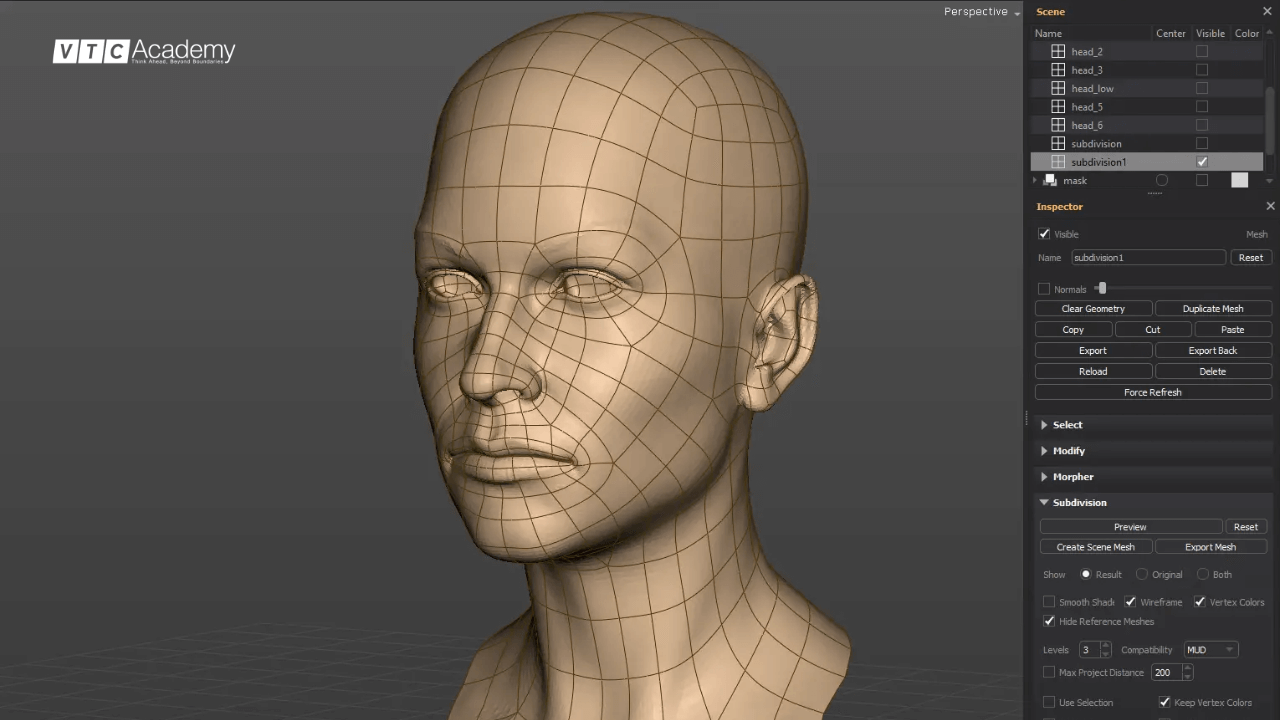Click the mask color swatch
Image resolution: width=1280 pixels, height=720 pixels.
(1239, 180)
